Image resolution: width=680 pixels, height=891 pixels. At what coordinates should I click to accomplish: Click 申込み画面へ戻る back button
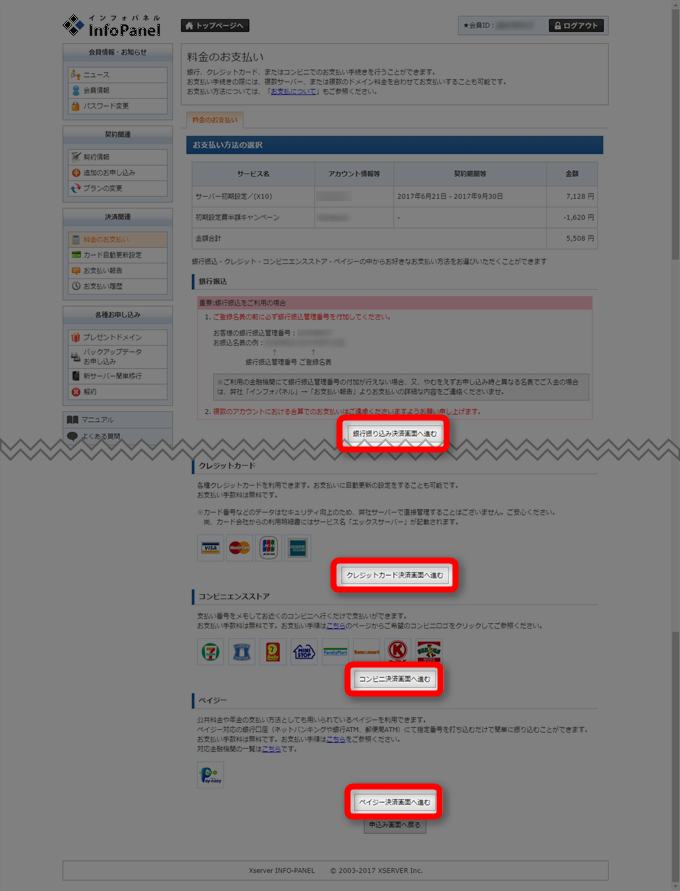tap(395, 825)
